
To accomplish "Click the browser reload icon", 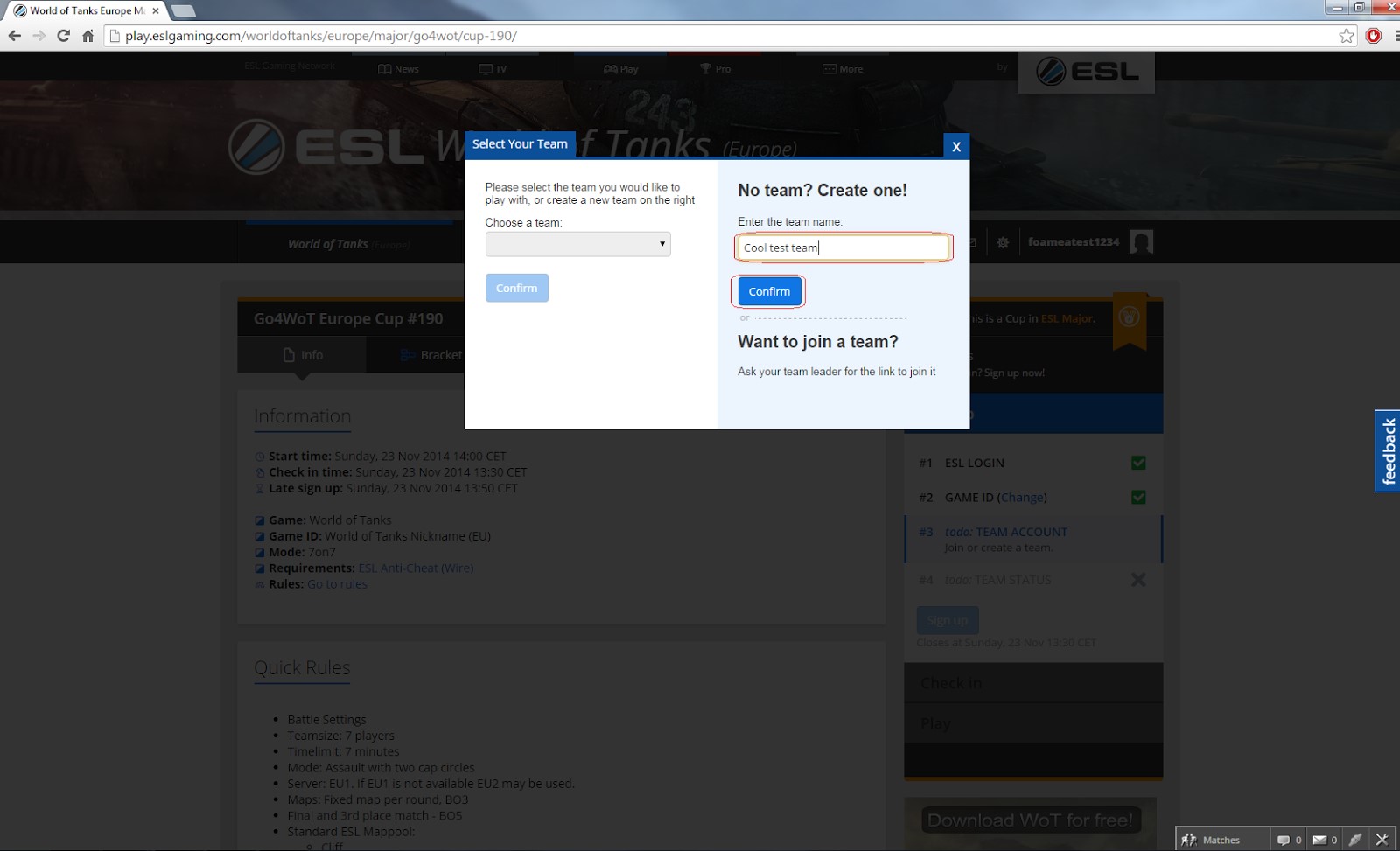I will click(x=63, y=36).
